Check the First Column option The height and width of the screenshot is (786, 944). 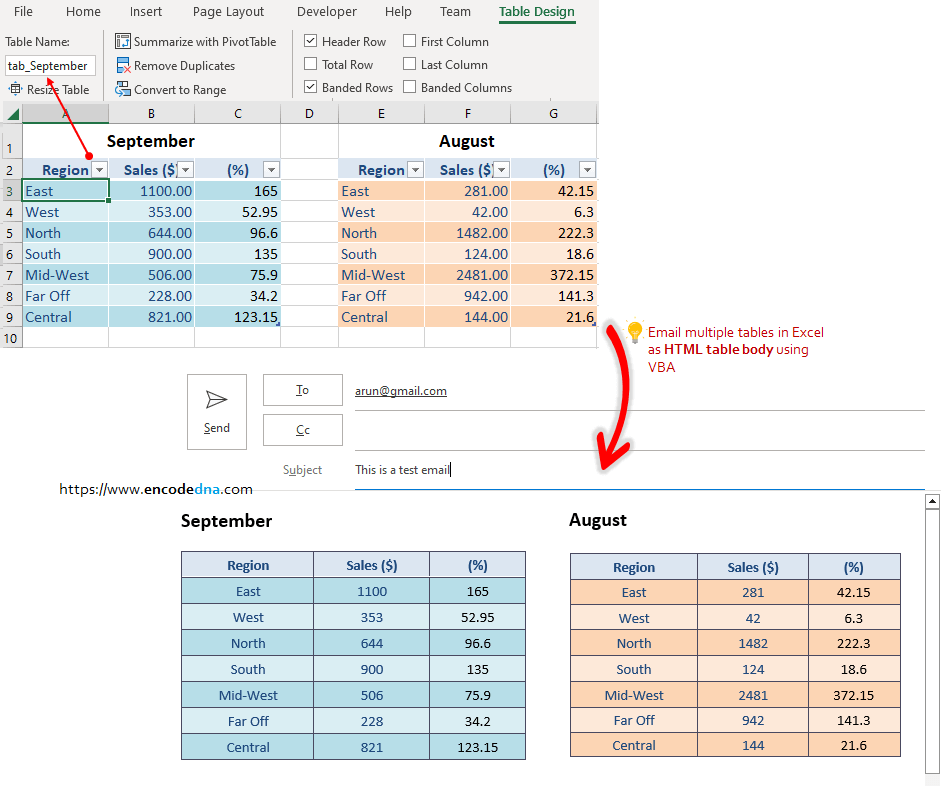tap(408, 41)
